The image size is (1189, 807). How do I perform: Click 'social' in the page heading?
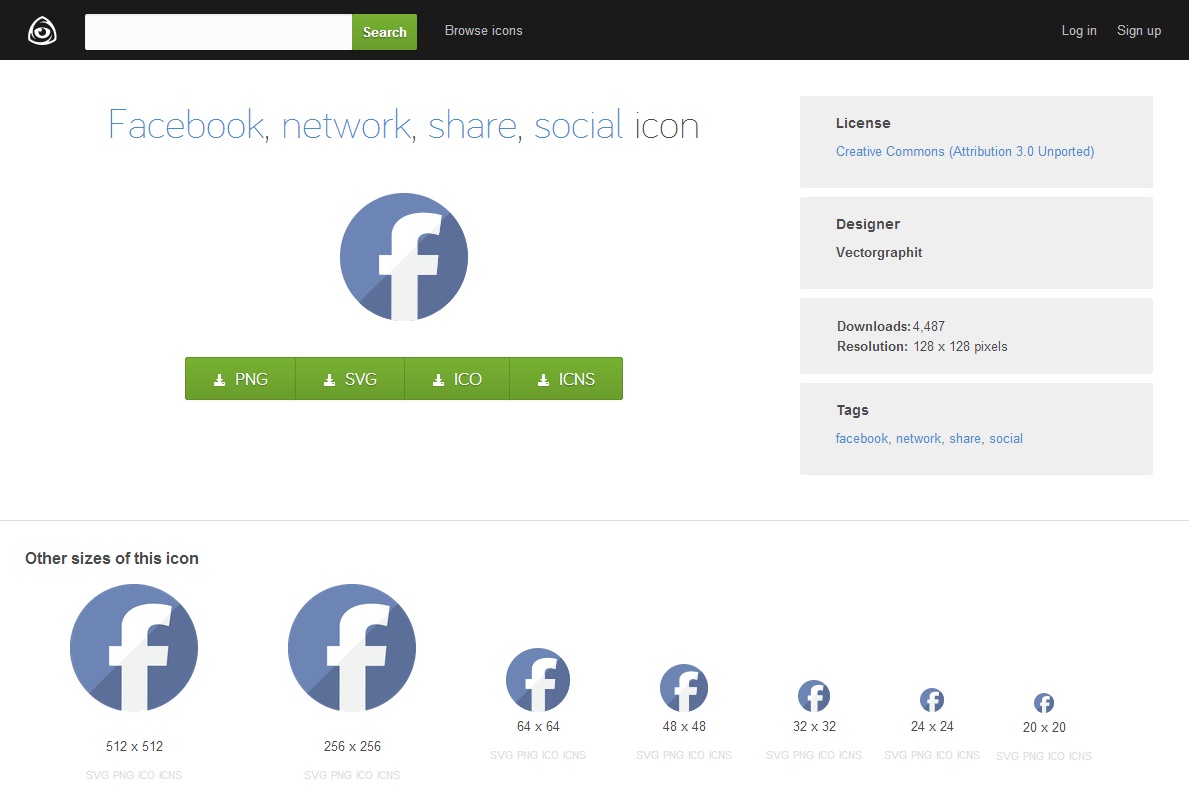[579, 125]
